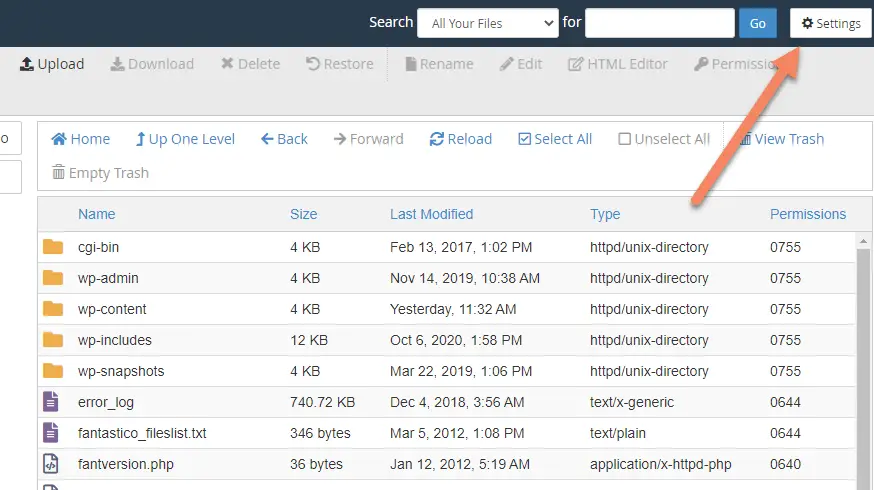Open Settings with the gear icon
Image resolution: width=874 pixels, height=490 pixels.
click(x=807, y=23)
